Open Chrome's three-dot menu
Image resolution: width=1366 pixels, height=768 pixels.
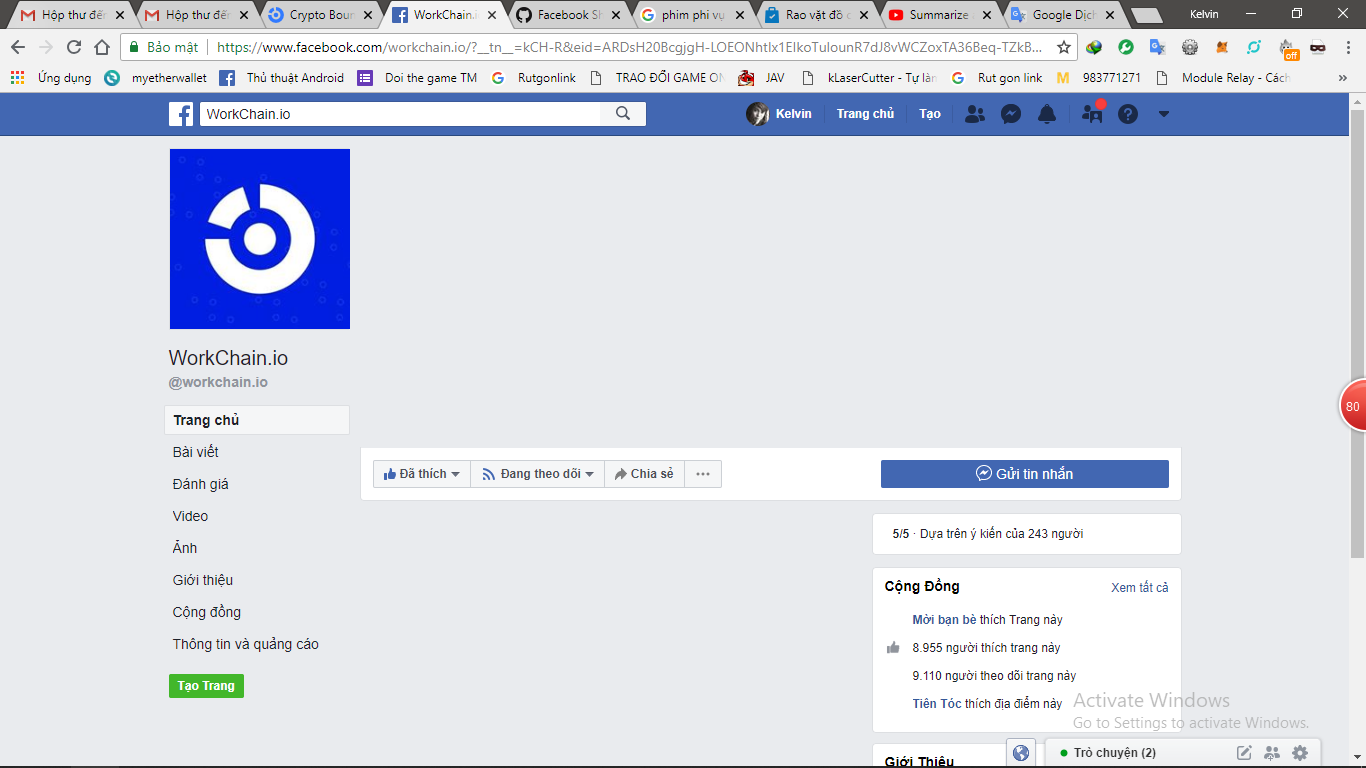click(x=1347, y=47)
